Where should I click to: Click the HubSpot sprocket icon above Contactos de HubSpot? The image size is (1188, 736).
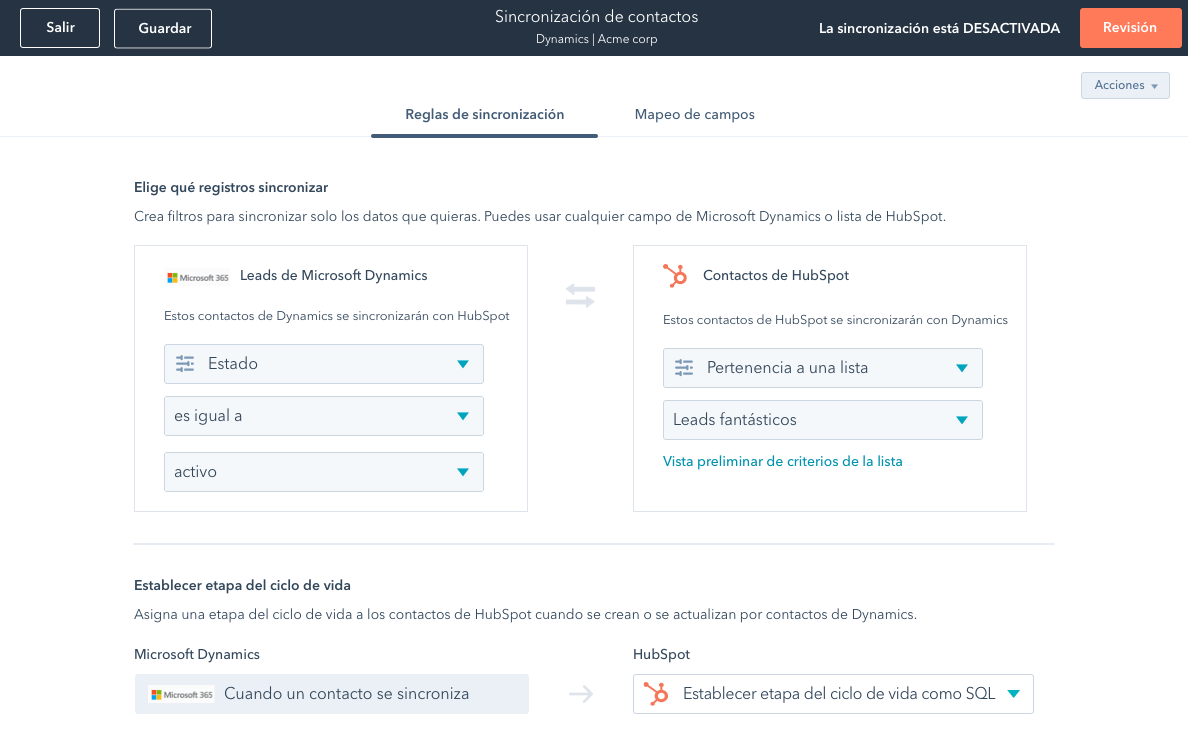coord(676,276)
